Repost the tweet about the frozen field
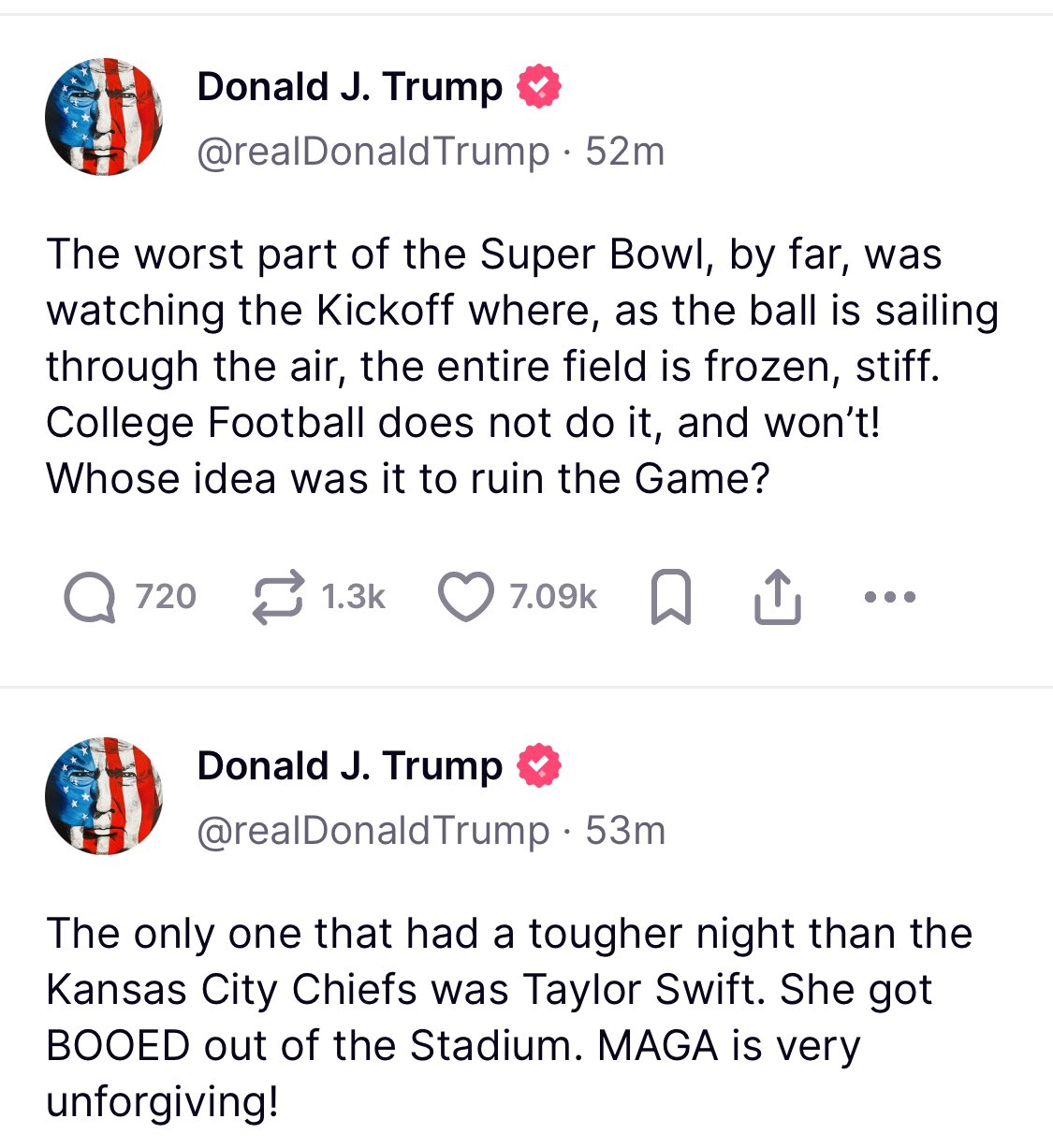Image resolution: width=1053 pixels, height=1148 pixels. [281, 595]
